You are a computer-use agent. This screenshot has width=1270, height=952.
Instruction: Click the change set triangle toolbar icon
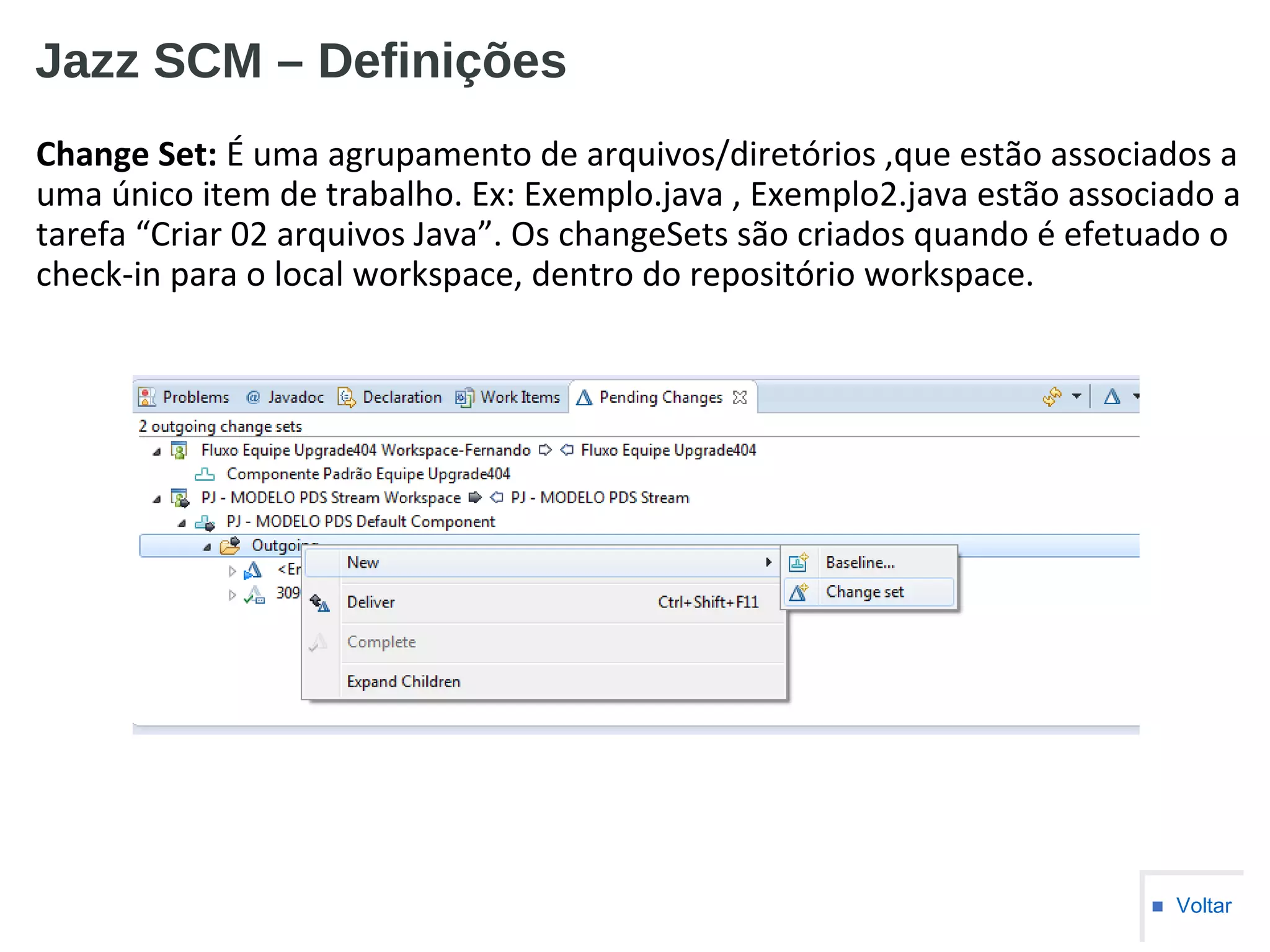click(x=1112, y=396)
